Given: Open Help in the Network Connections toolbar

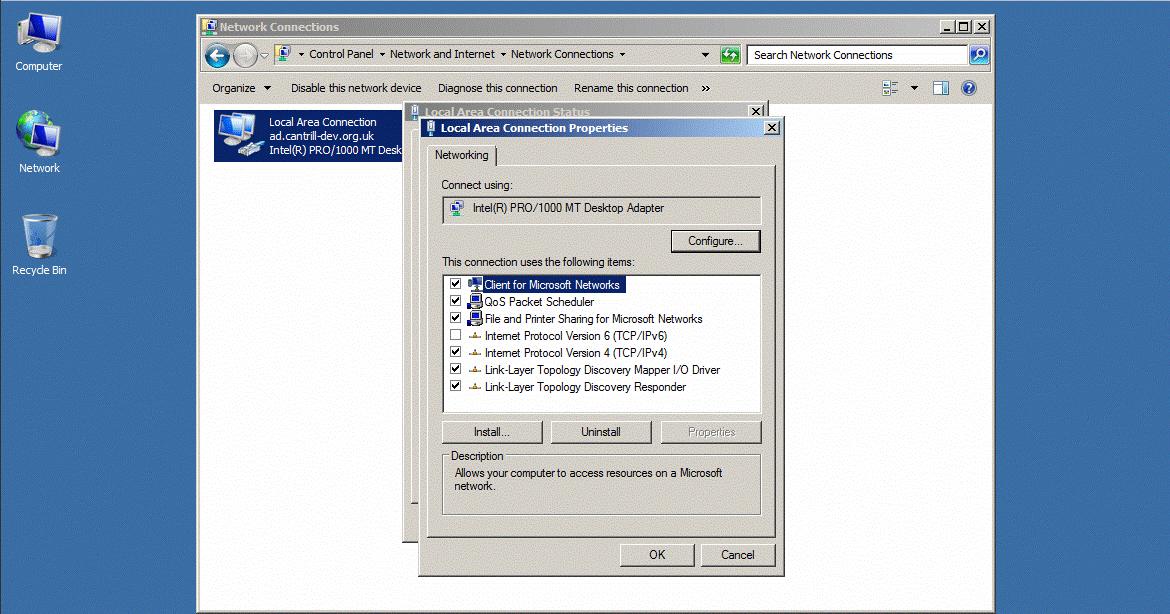Looking at the screenshot, I should (x=967, y=88).
